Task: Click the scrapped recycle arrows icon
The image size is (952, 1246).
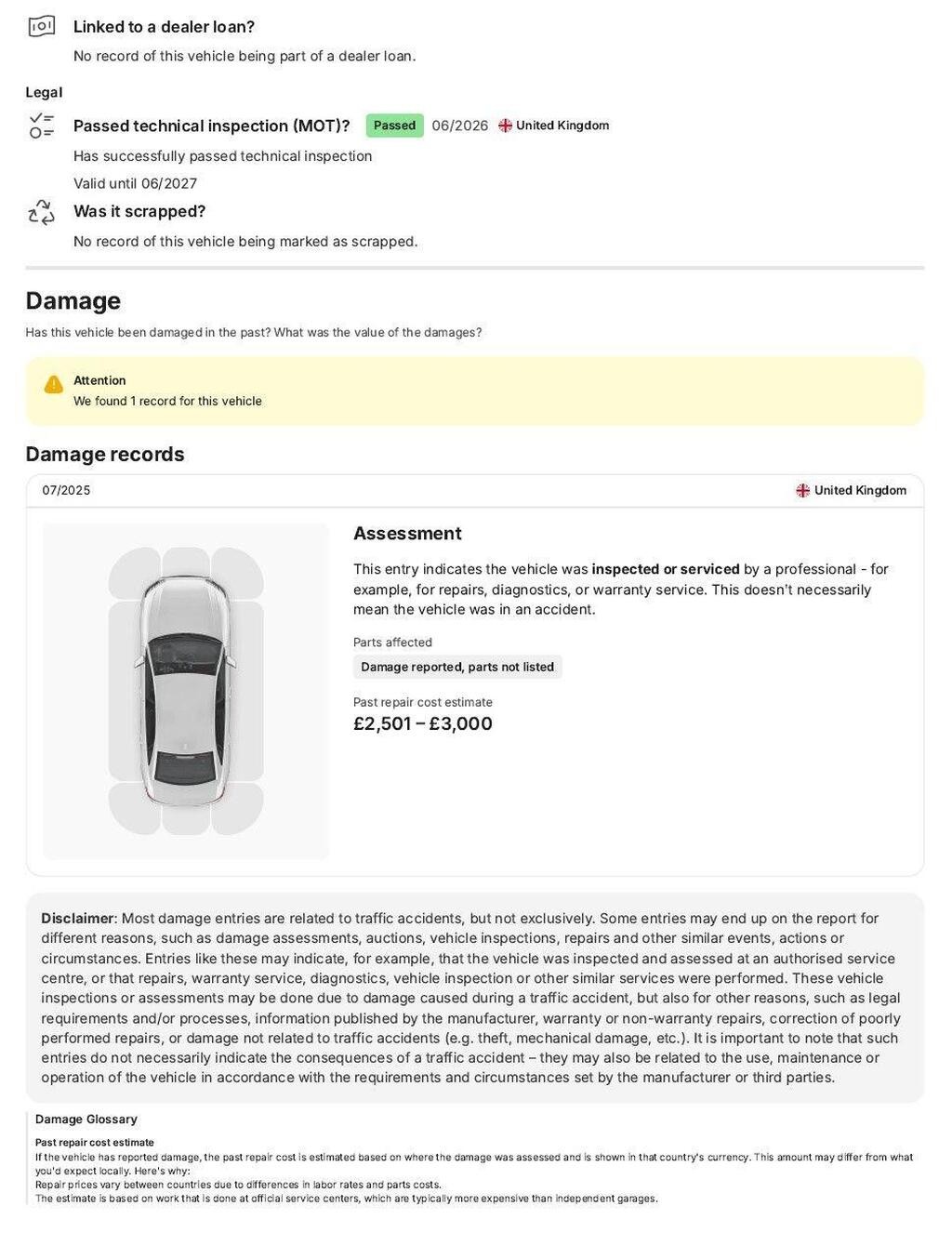Action: 42,212
